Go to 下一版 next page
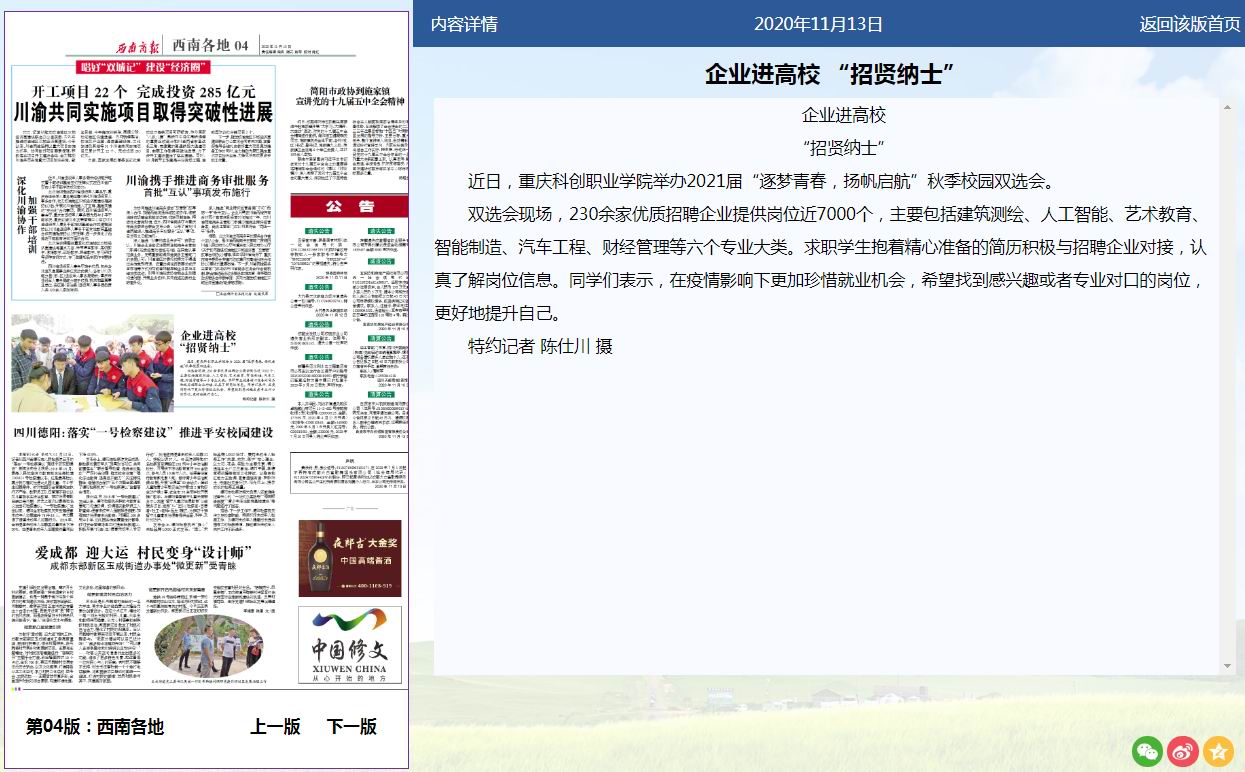The width and height of the screenshot is (1245, 772). [x=352, y=727]
